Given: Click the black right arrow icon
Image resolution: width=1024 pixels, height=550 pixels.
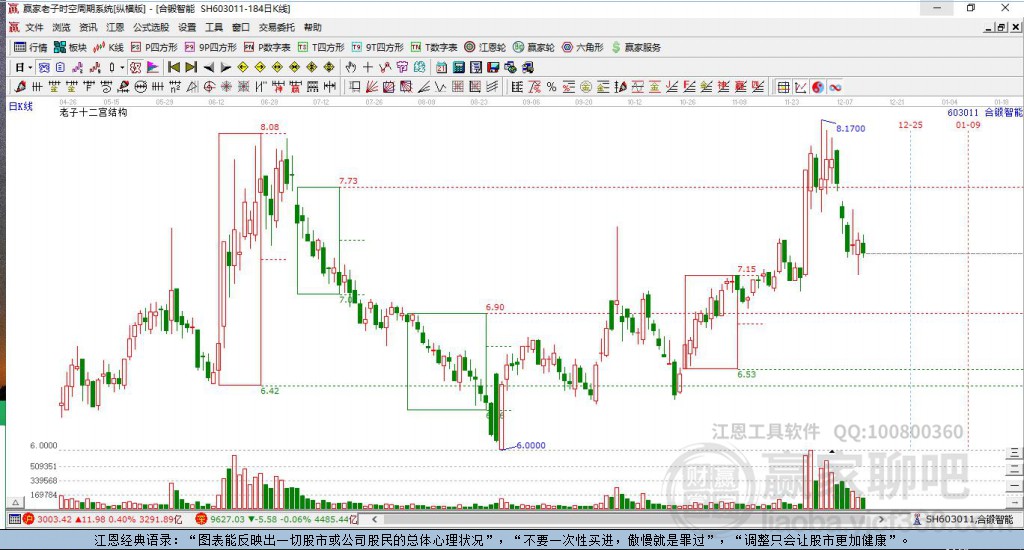Looking at the screenshot, I should (x=225, y=67).
